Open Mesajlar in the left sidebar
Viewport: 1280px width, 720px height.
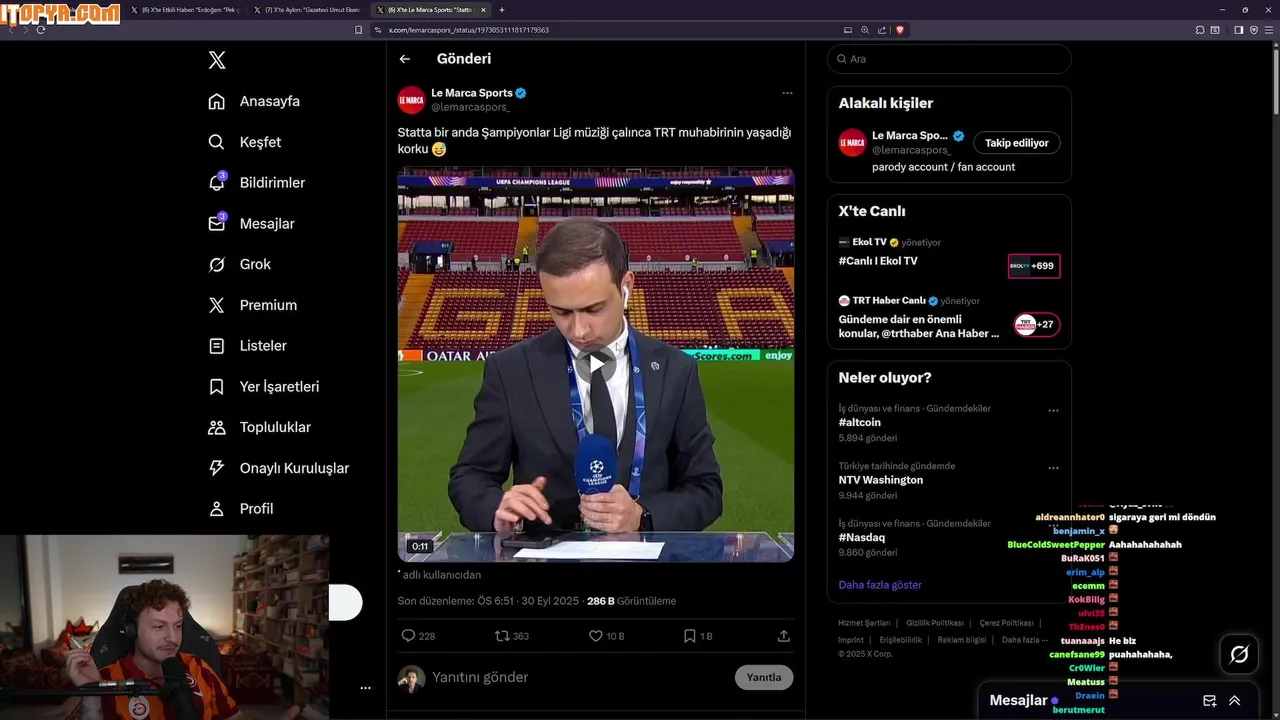click(x=251, y=224)
